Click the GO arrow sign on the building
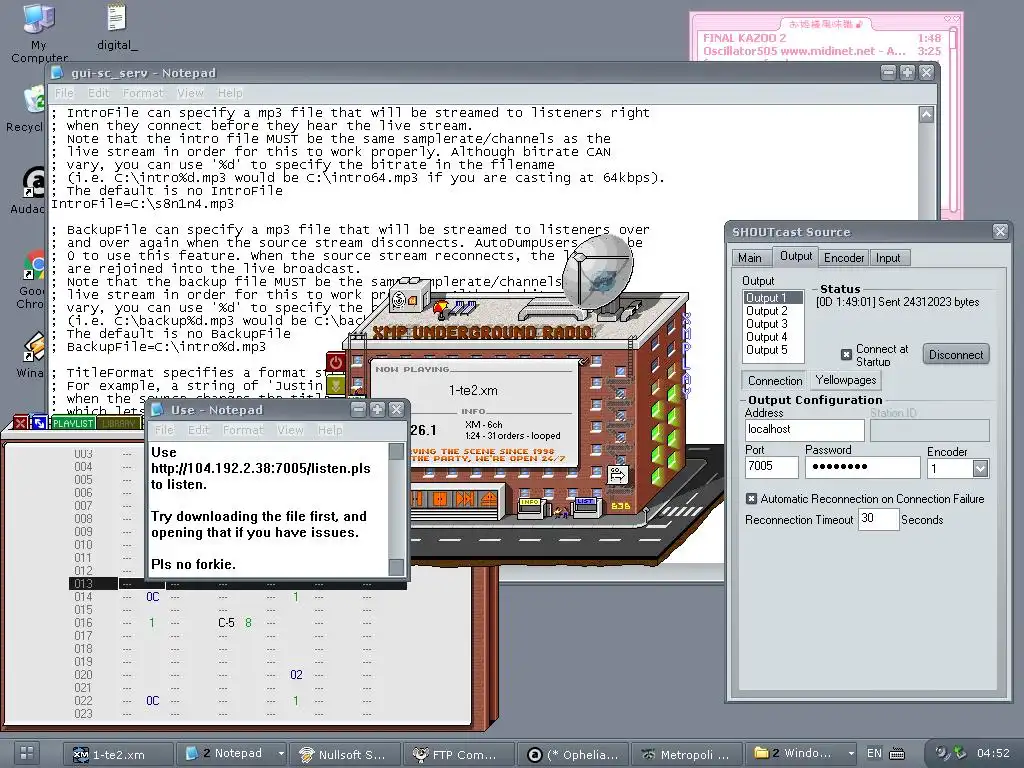Image resolution: width=1024 pixels, height=768 pixels. click(x=617, y=475)
